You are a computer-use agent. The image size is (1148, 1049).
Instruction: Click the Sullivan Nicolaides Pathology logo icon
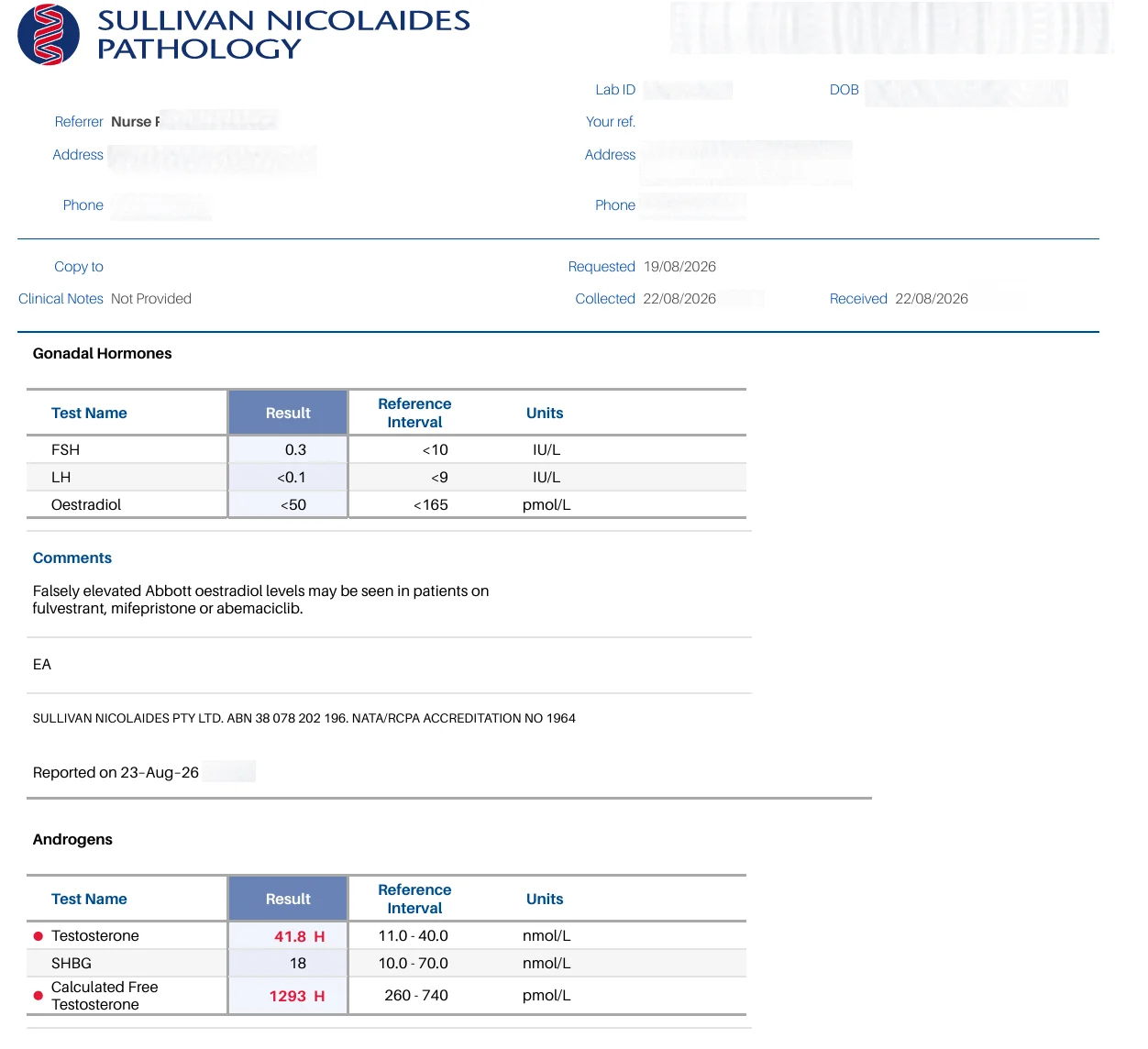(49, 35)
